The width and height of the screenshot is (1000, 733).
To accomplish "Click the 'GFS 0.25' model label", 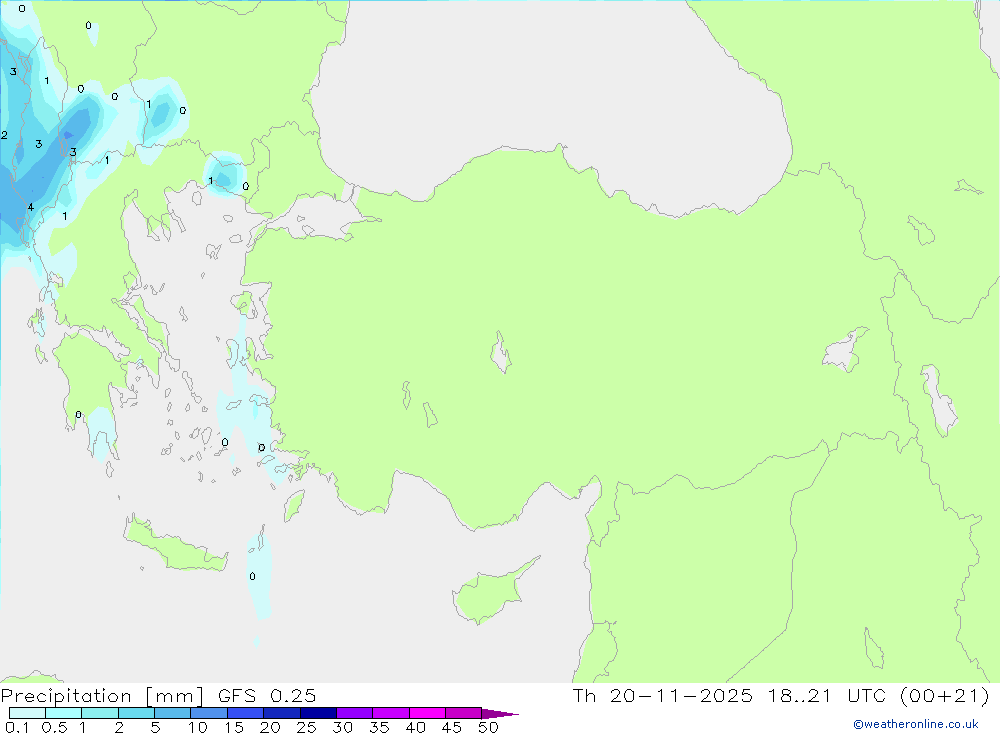I will (x=267, y=696).
